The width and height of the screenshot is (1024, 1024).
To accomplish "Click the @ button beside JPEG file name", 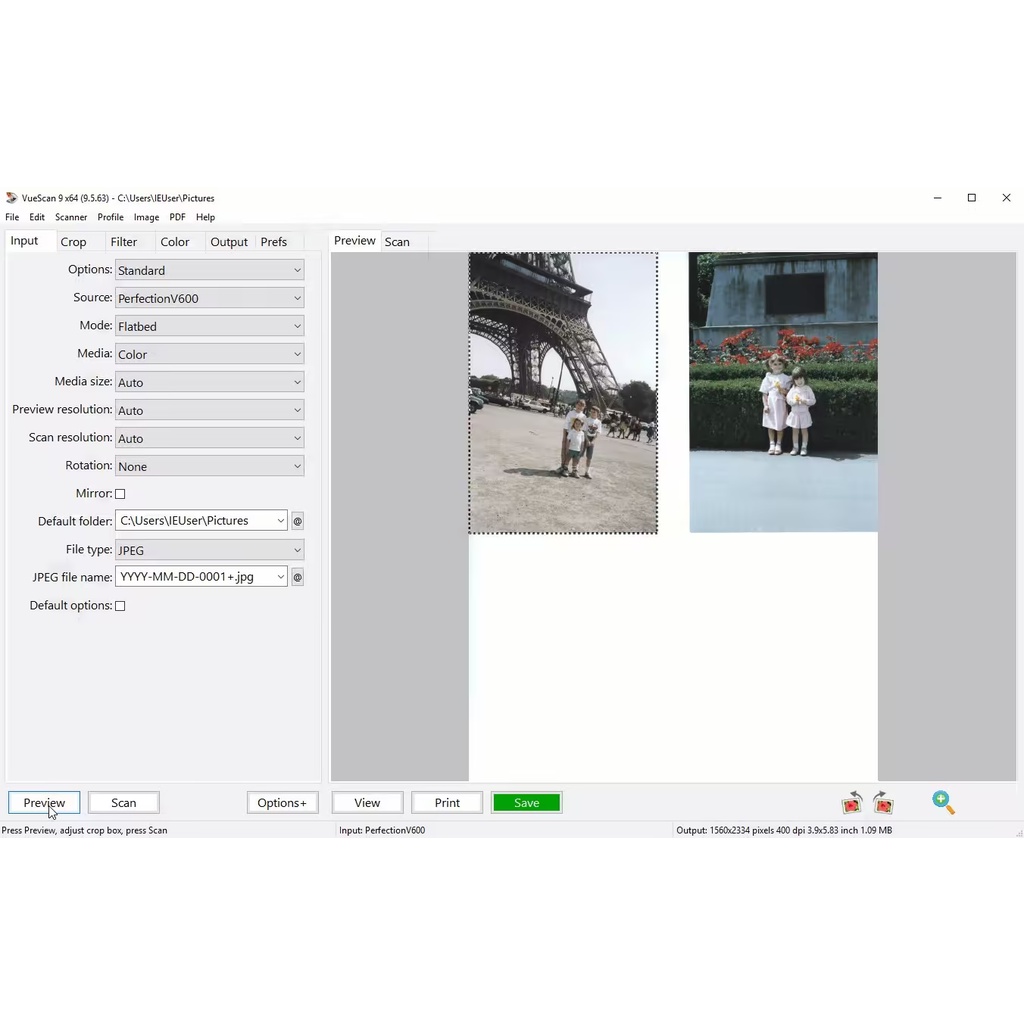I will [x=297, y=577].
